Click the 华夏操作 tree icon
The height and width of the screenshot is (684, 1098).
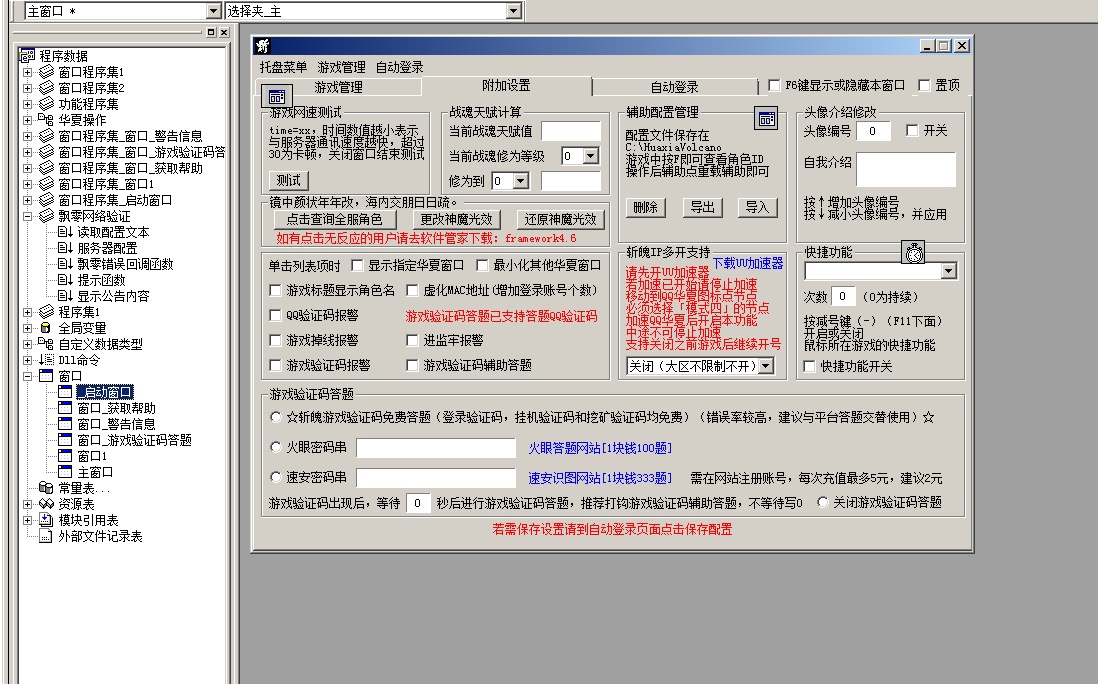pos(46,120)
